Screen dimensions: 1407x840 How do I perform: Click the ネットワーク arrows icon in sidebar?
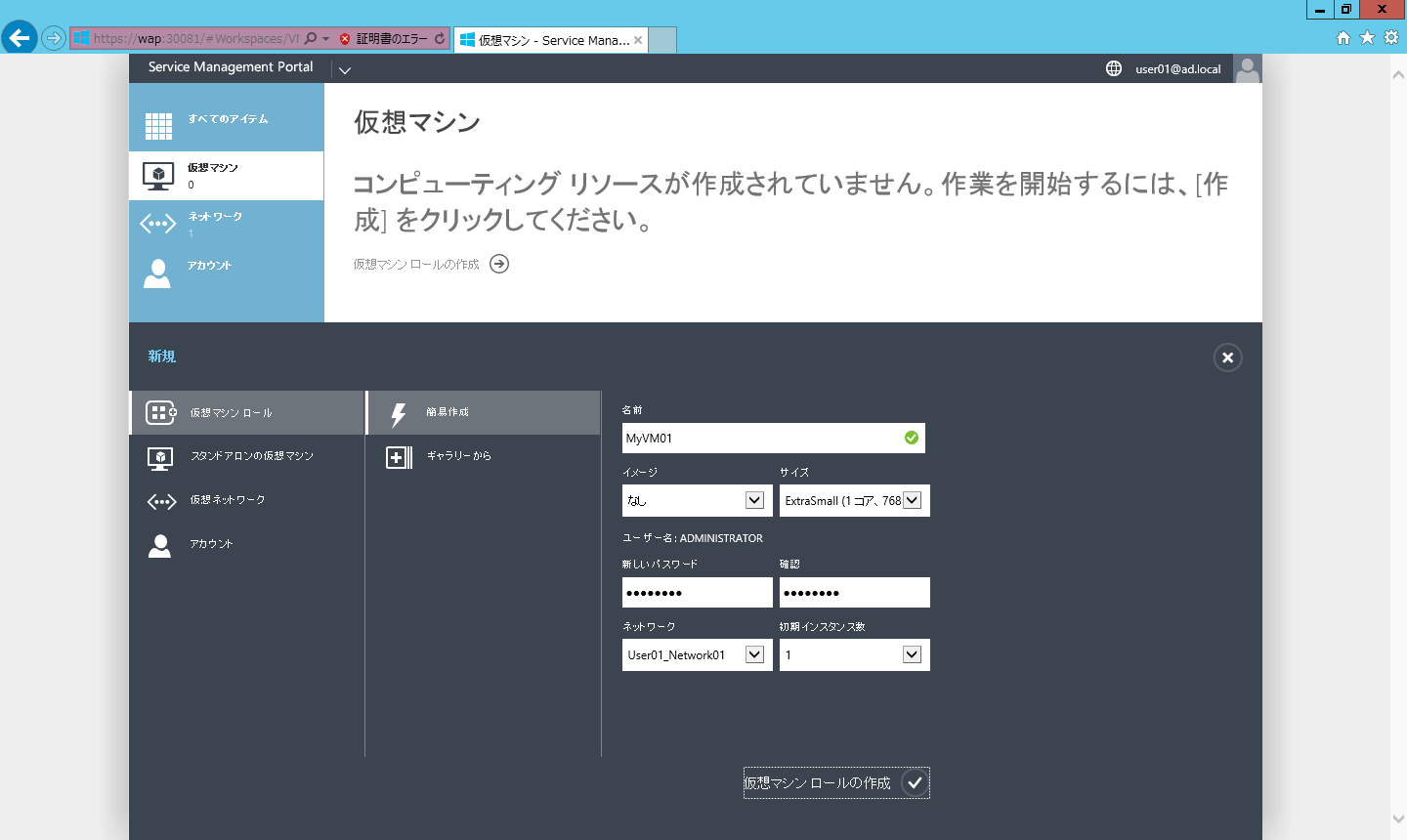point(158,224)
